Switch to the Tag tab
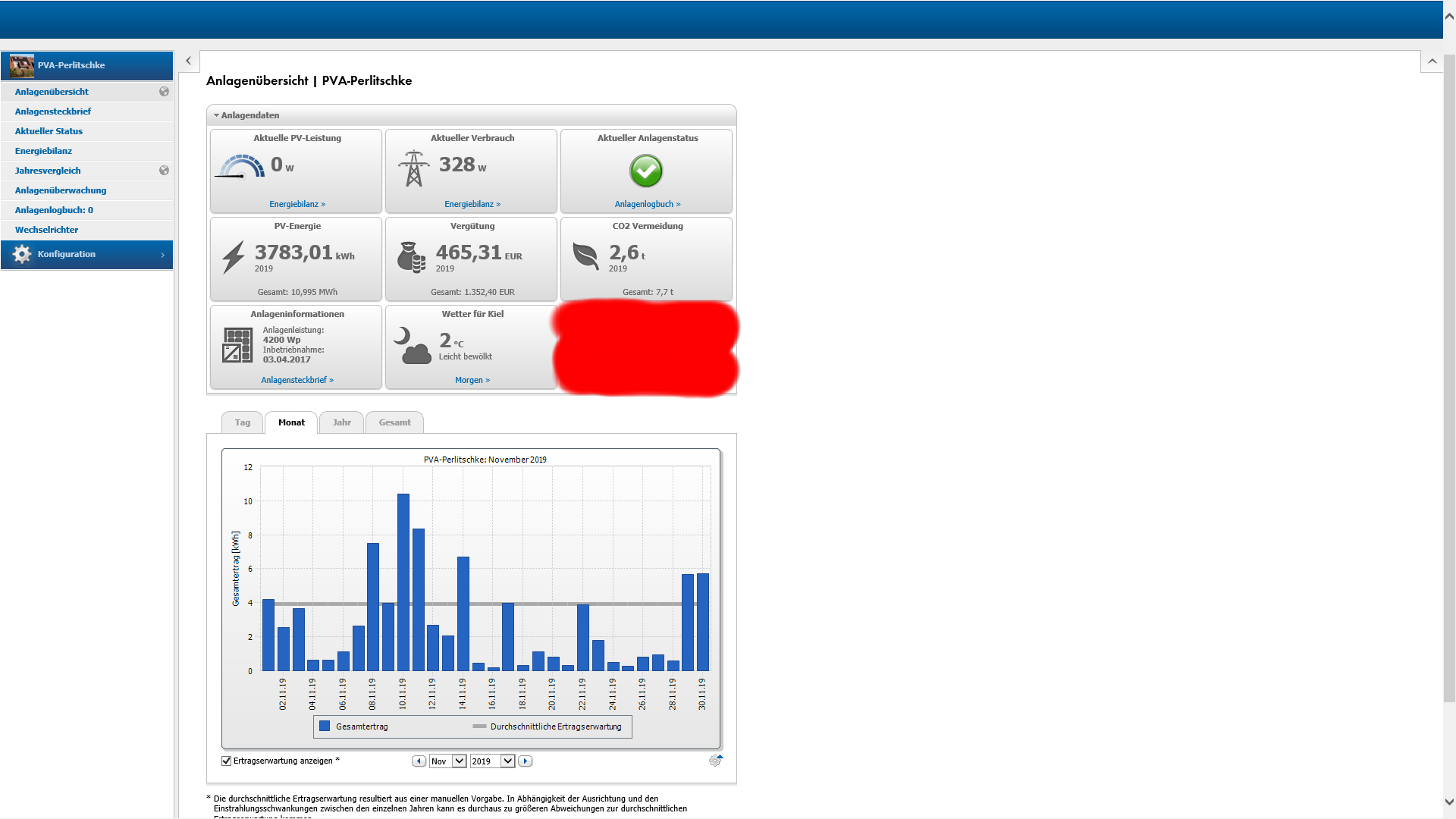1456x819 pixels. click(x=242, y=422)
